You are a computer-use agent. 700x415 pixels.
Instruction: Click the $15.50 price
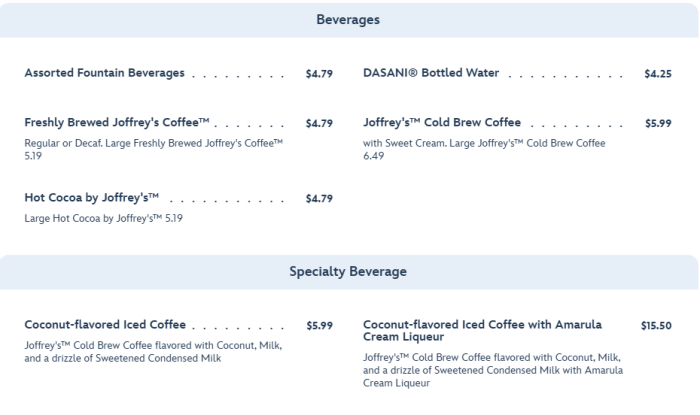click(655, 326)
